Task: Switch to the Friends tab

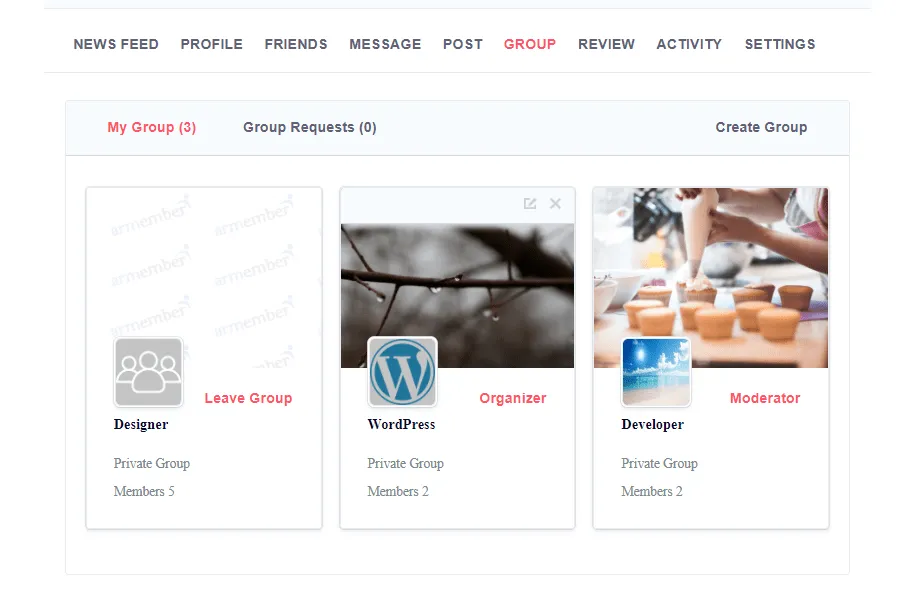Action: [x=296, y=44]
